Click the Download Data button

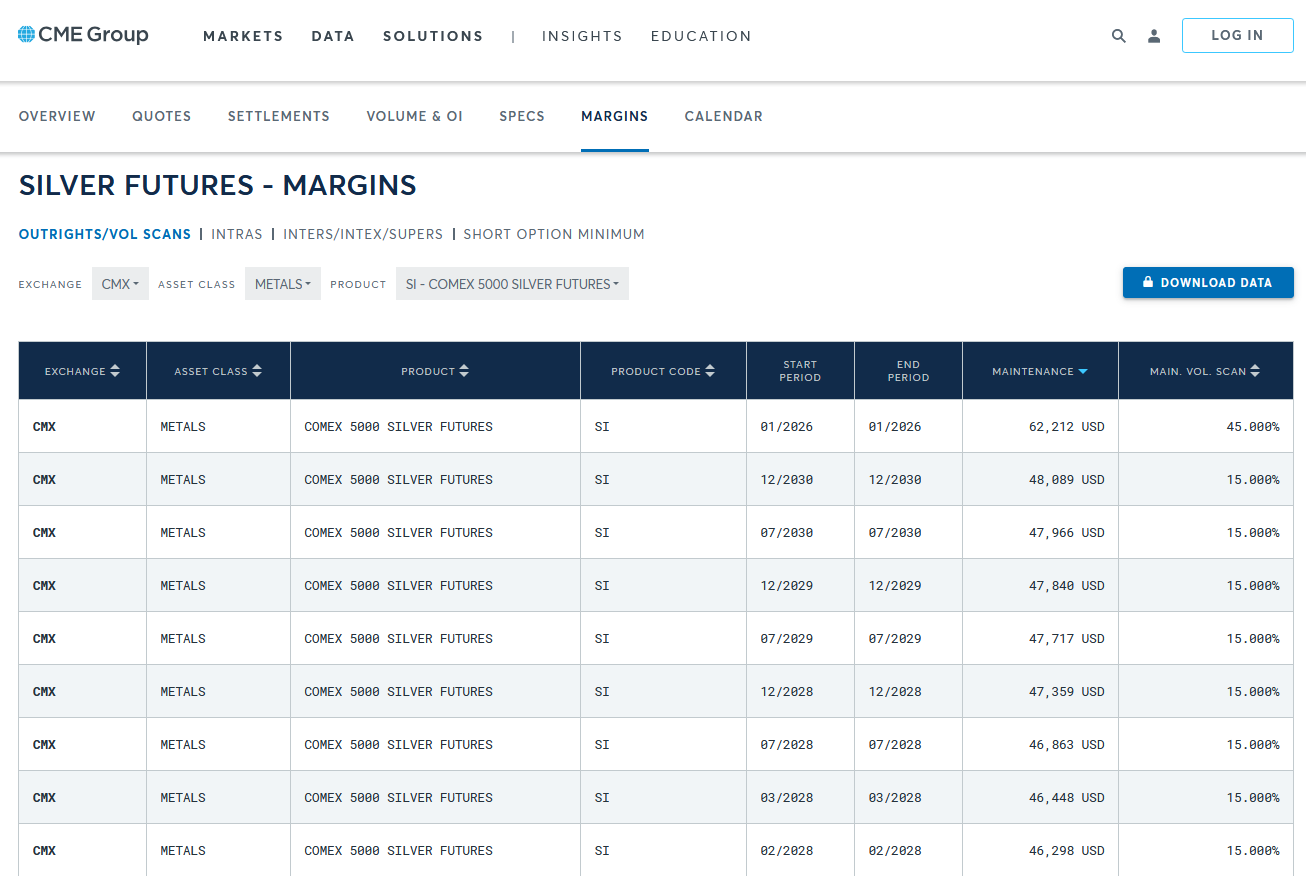click(x=1207, y=283)
